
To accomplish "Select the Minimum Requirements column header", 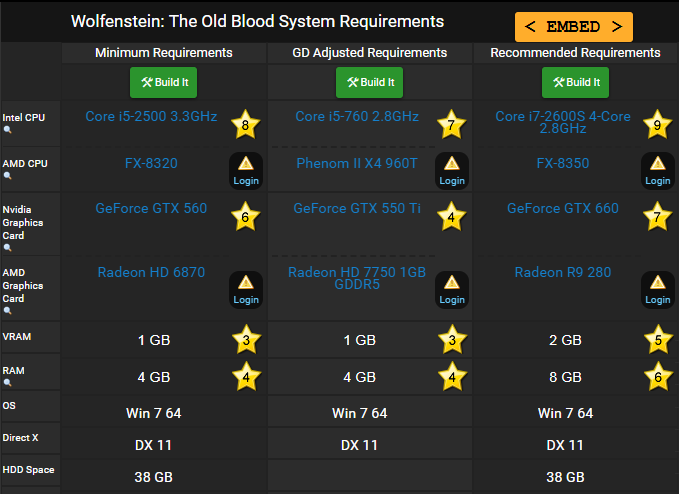I will point(164,53).
